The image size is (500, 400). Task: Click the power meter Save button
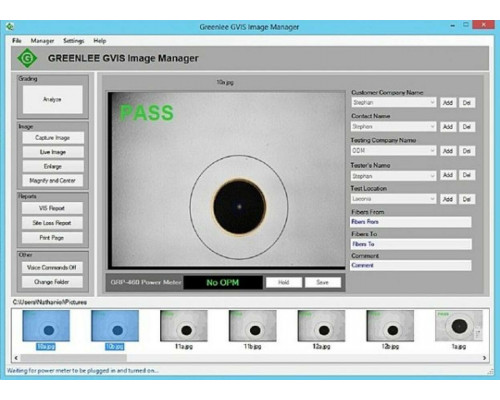(x=323, y=282)
